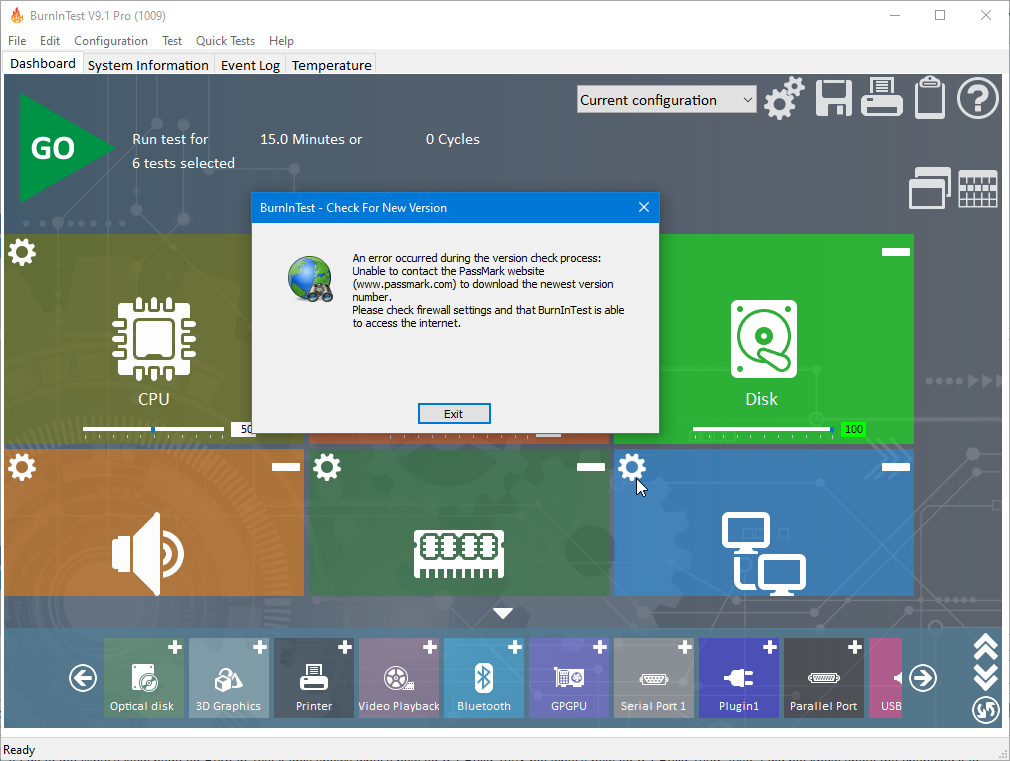Image resolution: width=1010 pixels, height=761 pixels.
Task: Close the Check For New Version dialog
Action: point(643,207)
